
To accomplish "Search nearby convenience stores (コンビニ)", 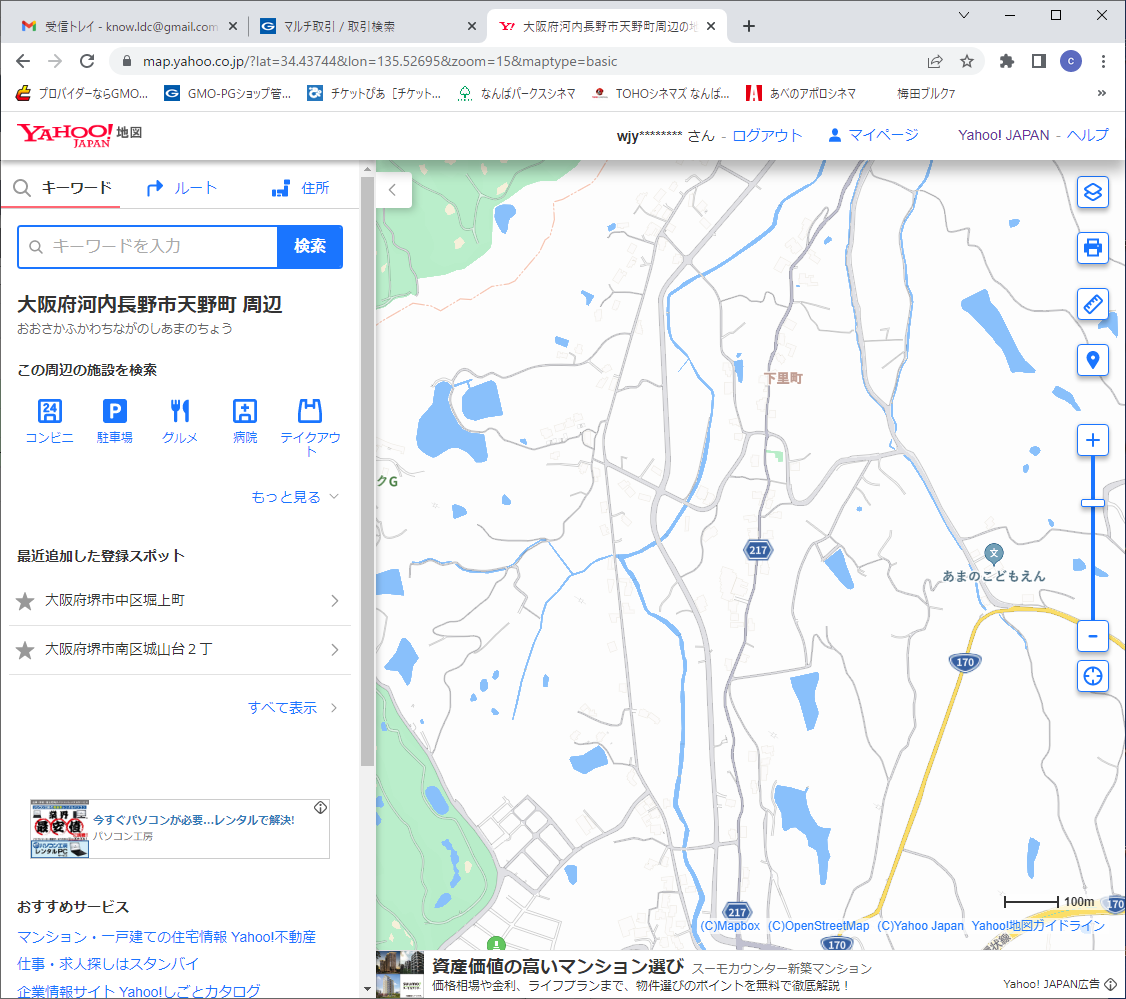I will point(49,421).
